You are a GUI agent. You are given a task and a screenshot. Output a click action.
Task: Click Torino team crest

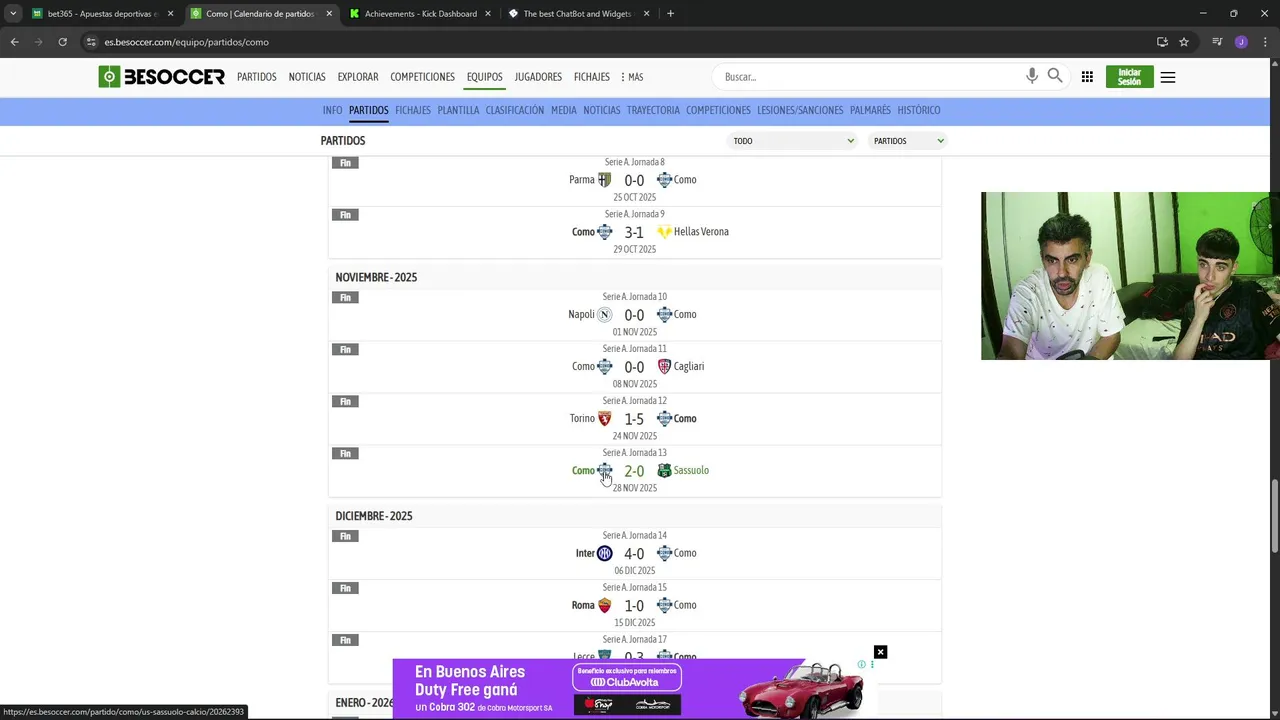(604, 419)
